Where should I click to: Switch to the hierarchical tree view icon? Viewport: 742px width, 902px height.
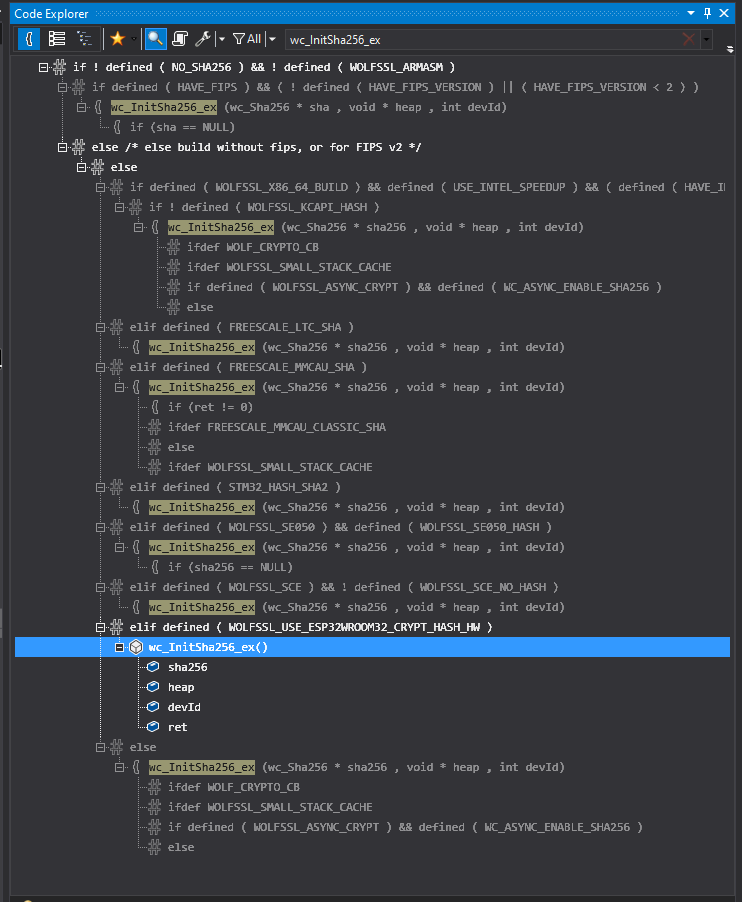[85, 39]
